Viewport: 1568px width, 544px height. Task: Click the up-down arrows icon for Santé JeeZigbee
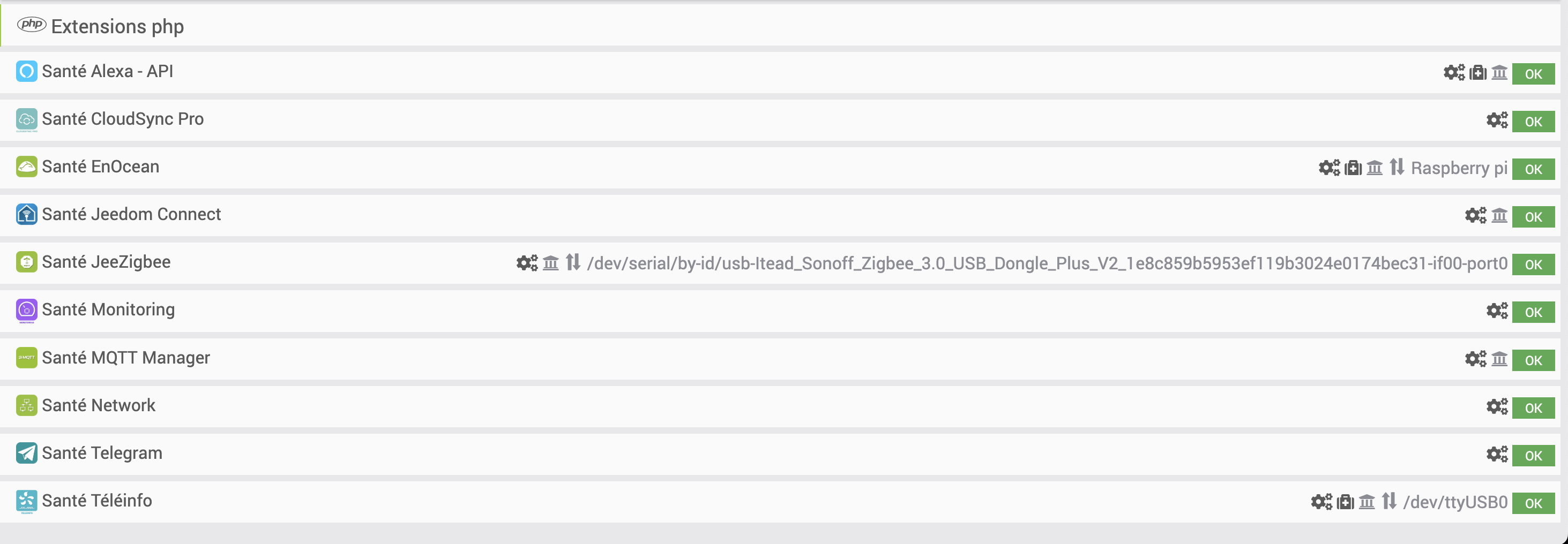[573, 263]
